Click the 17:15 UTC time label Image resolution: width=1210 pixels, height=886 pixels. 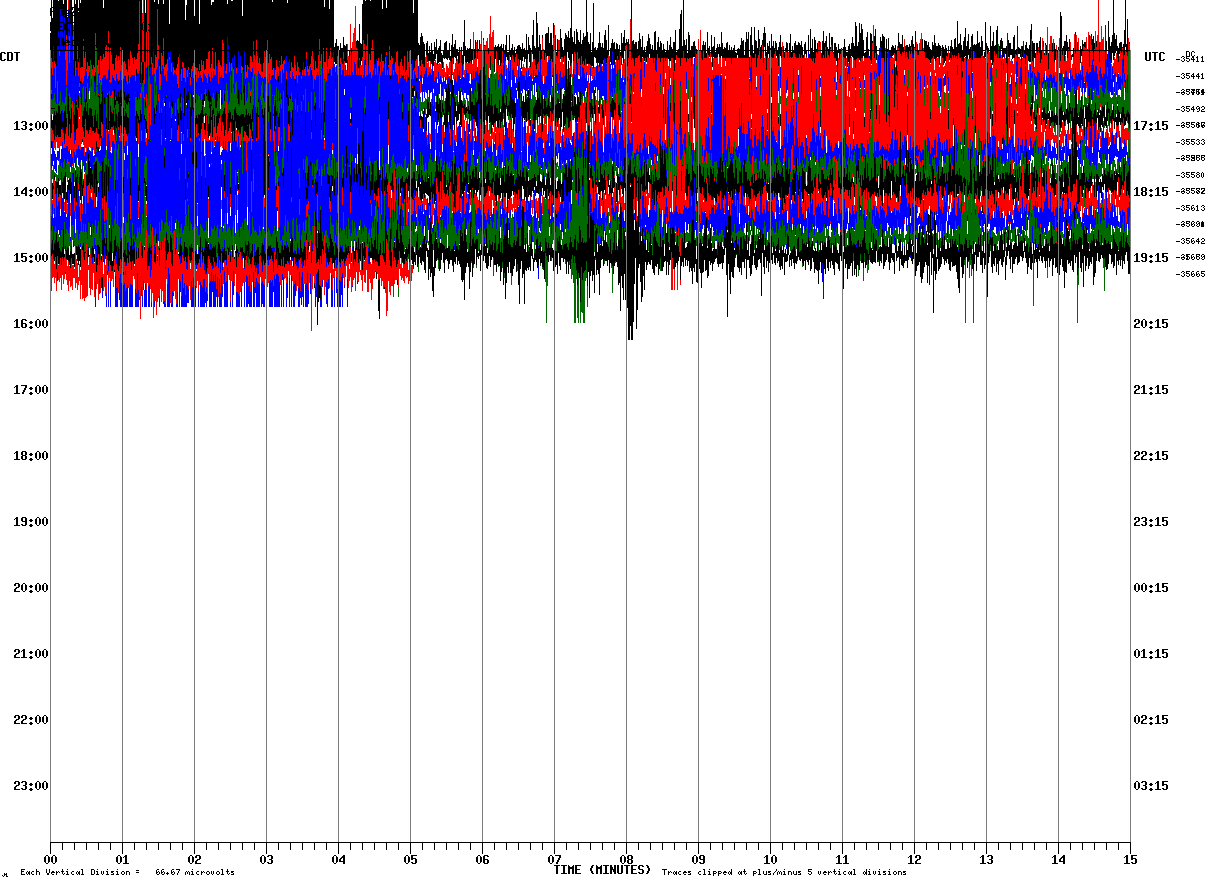(x=1151, y=126)
